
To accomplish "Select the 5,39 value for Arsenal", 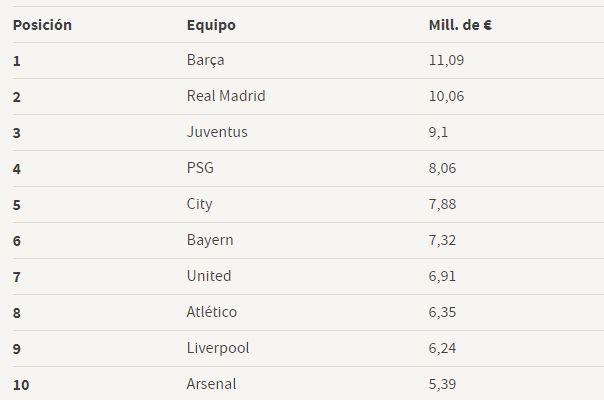I will (x=442, y=384).
